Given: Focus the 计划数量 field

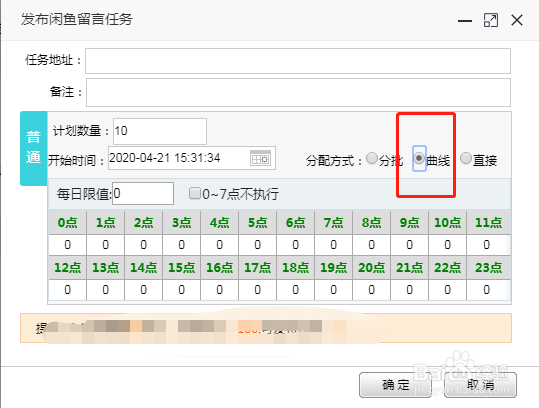Looking at the screenshot, I should tap(160, 131).
